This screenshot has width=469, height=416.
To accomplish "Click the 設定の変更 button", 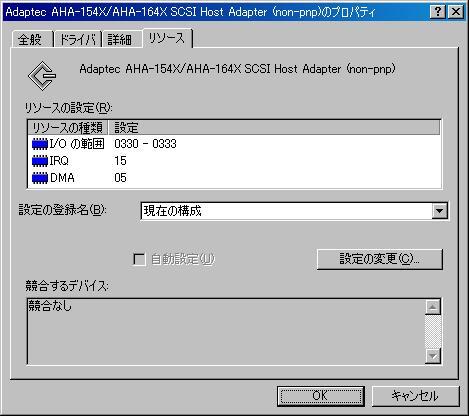I will pyautogui.click(x=380, y=259).
